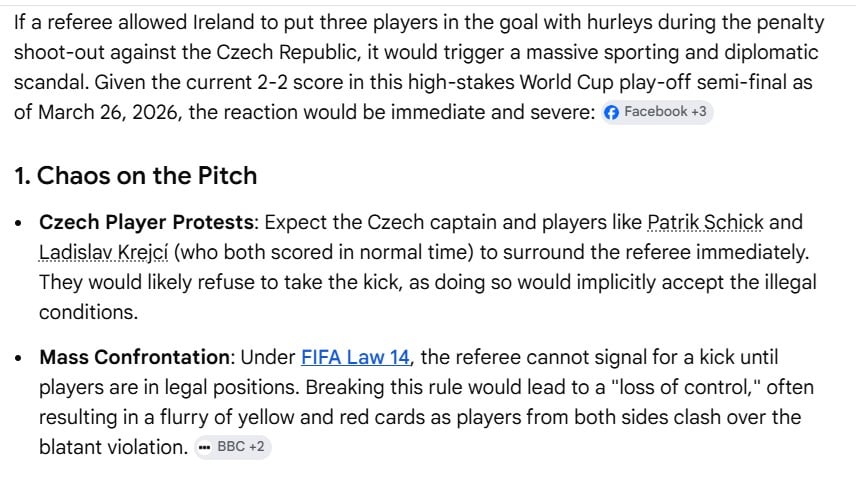Click the Facebook logo in the source chip
This screenshot has height=490, width=856.
pyautogui.click(x=612, y=112)
